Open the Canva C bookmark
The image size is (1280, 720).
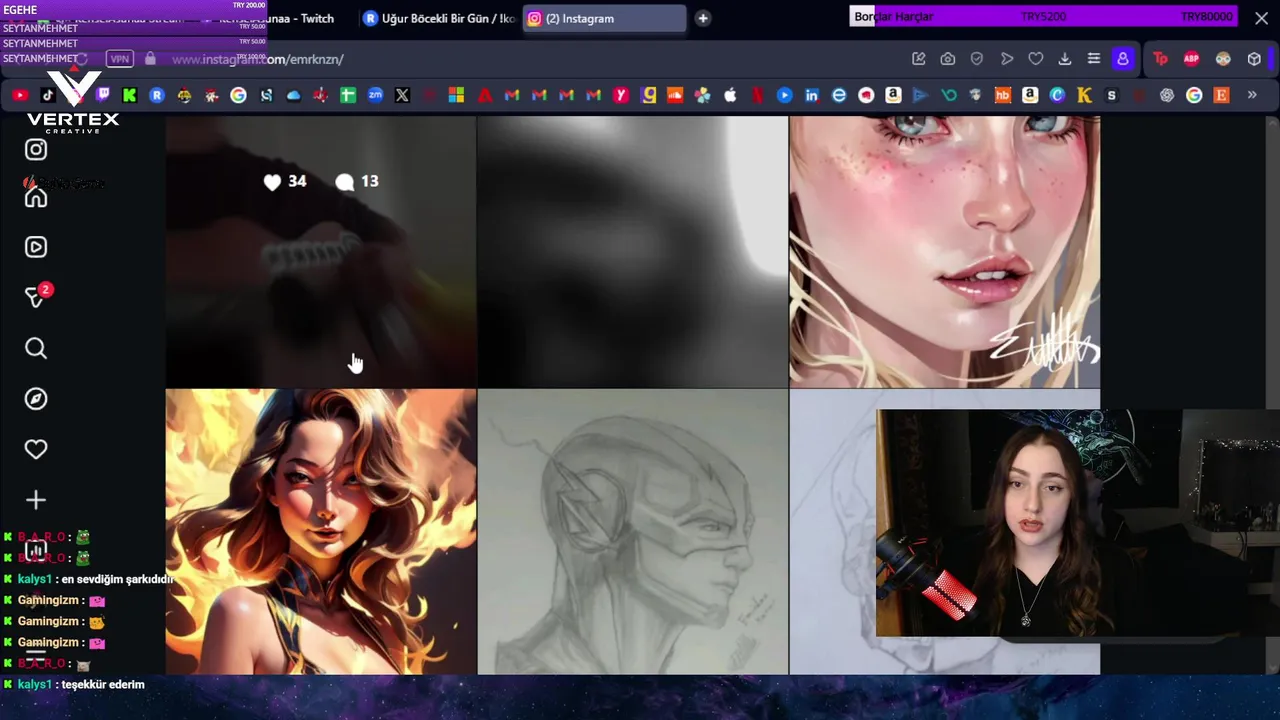click(1057, 95)
